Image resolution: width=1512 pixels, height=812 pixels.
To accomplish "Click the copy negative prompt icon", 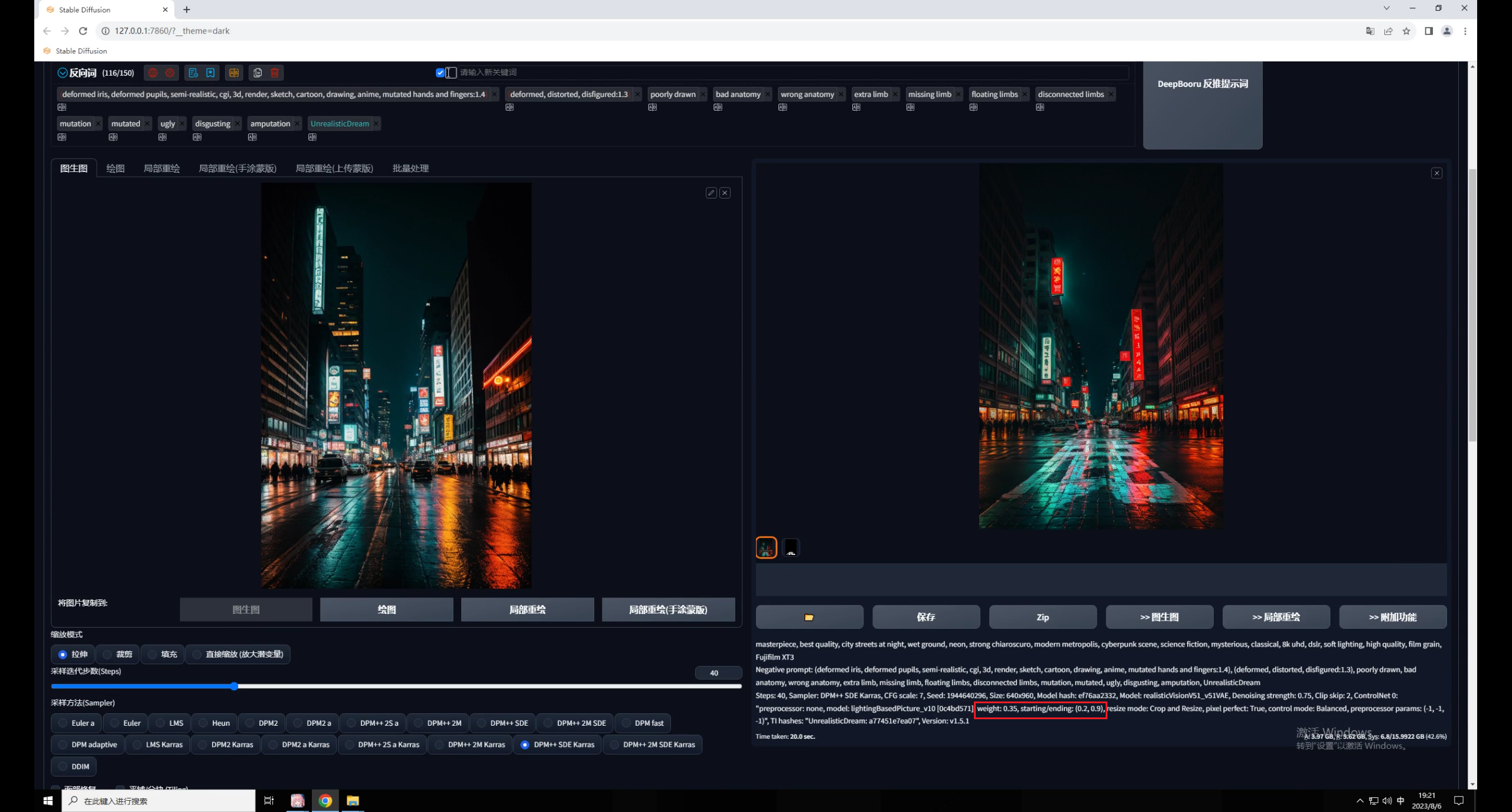I will click(x=258, y=73).
